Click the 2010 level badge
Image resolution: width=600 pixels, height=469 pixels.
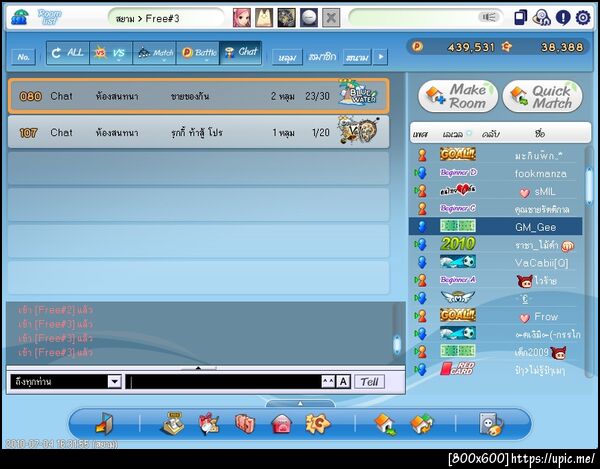[x=458, y=244]
